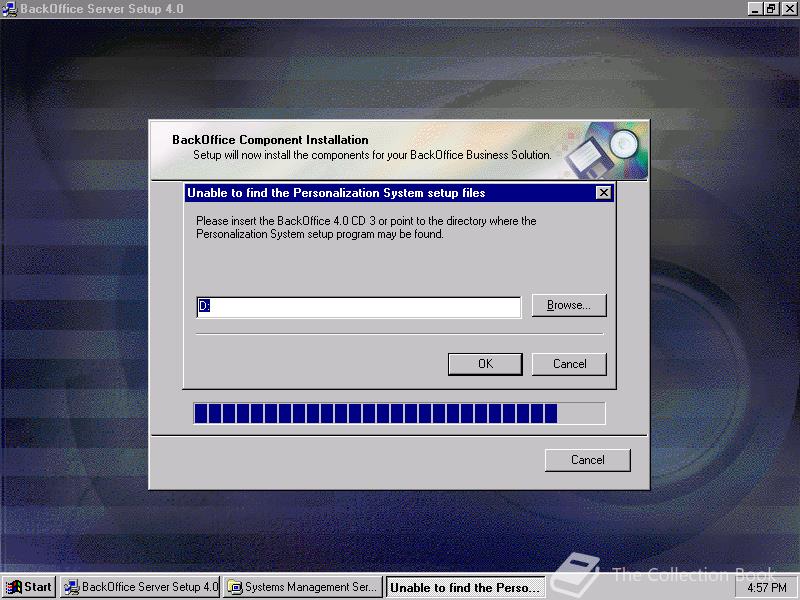Cancel the BackOffice Component Installation

pos(588,460)
